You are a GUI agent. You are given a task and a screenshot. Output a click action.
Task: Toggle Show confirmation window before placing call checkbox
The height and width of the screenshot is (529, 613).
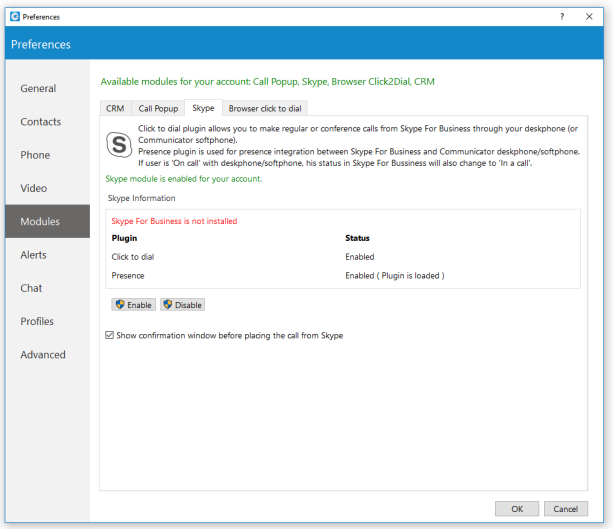coord(109,335)
